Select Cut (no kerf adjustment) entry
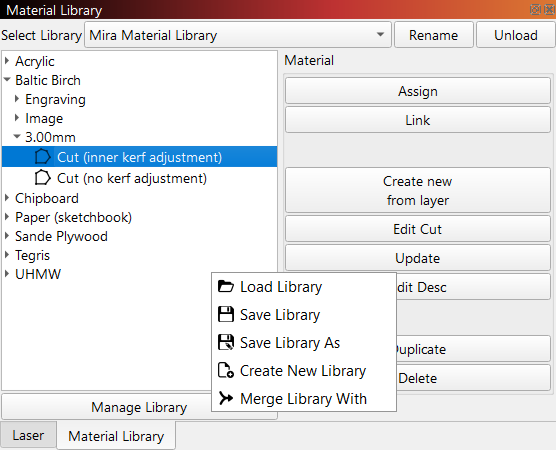 (139, 178)
